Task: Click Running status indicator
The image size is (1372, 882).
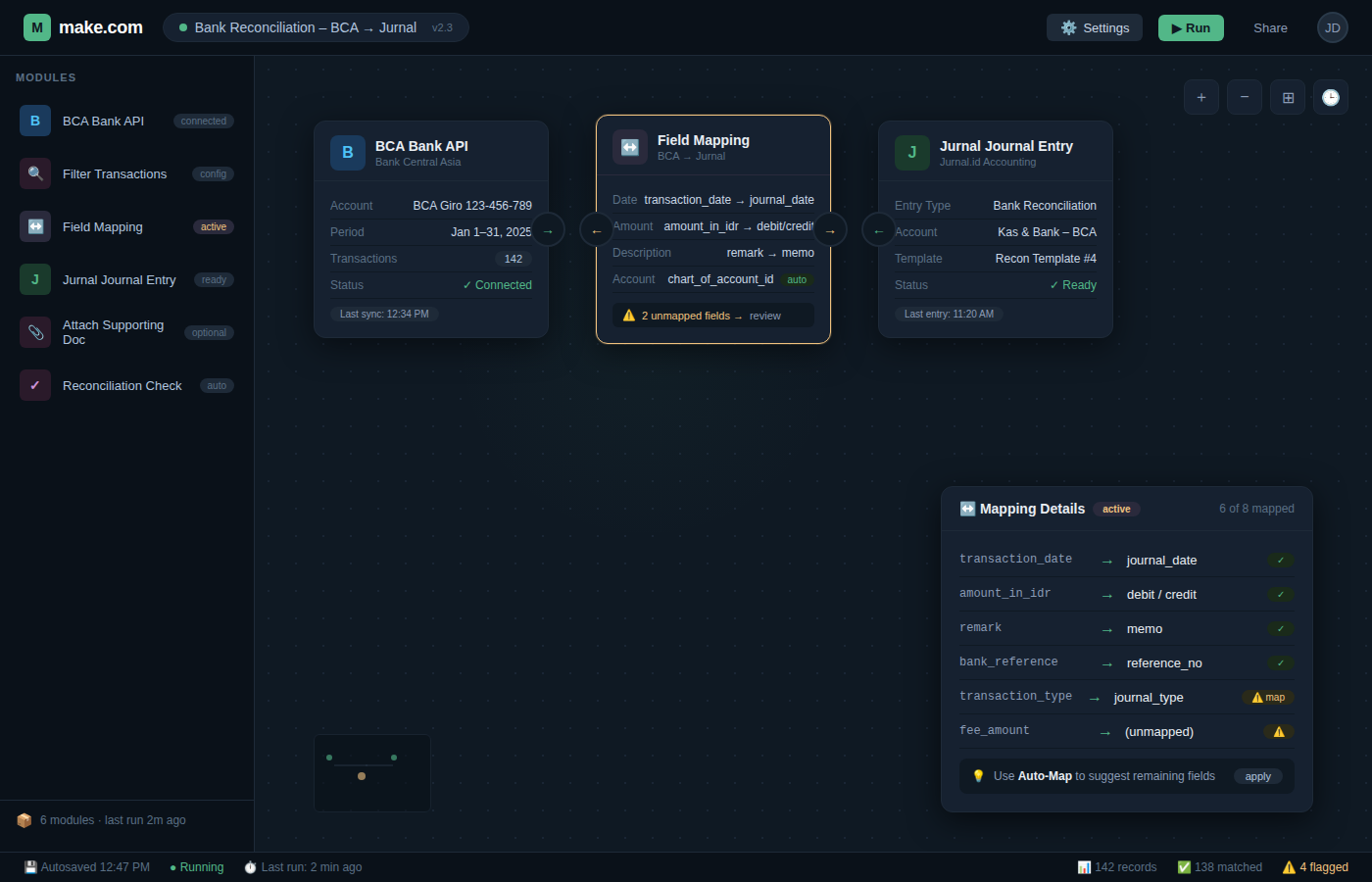Action: [197, 867]
